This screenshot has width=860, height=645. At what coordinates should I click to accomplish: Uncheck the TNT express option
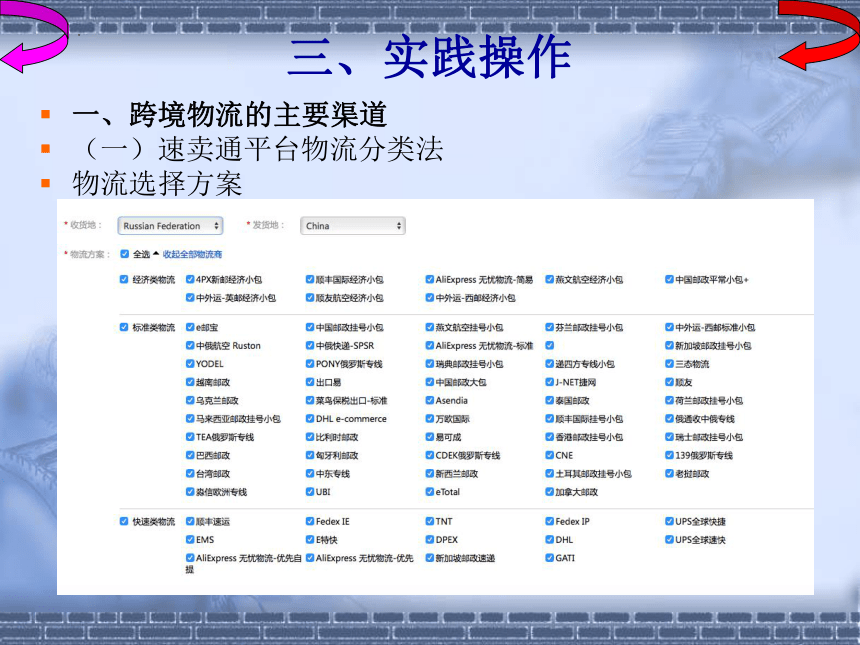coord(430,521)
